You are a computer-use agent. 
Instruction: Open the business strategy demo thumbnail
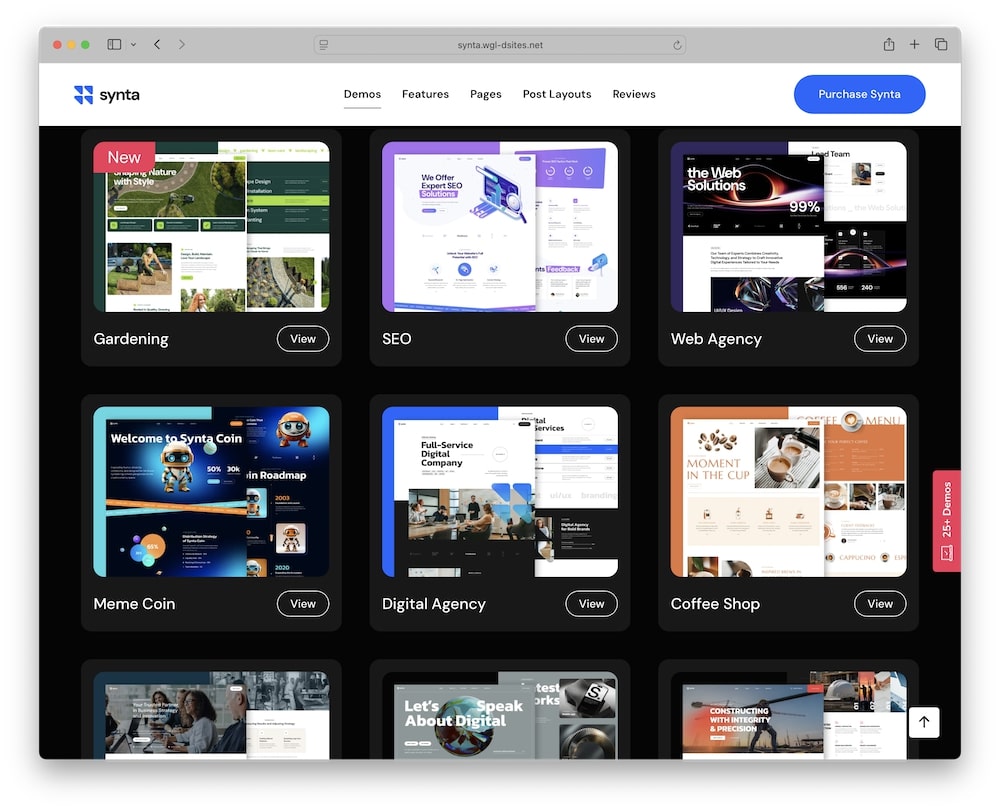211,715
